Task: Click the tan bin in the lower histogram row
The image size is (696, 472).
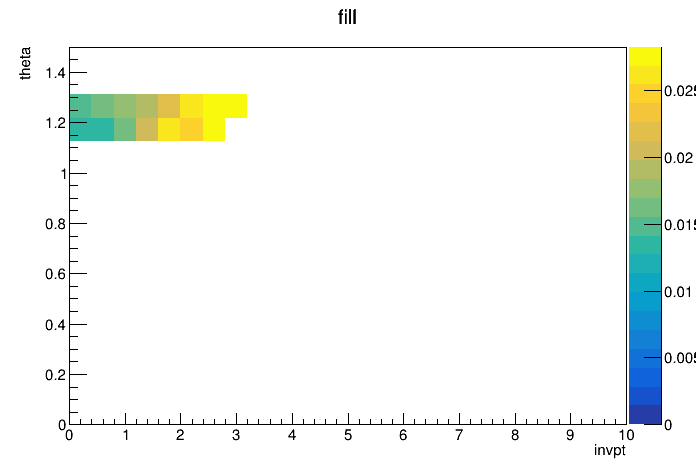Action: coord(147,129)
